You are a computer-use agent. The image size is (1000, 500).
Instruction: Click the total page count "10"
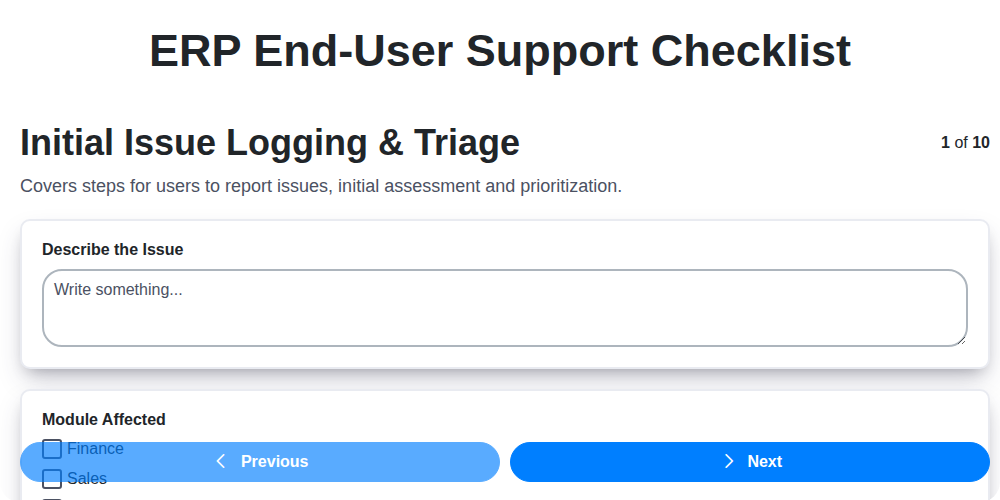point(981,142)
